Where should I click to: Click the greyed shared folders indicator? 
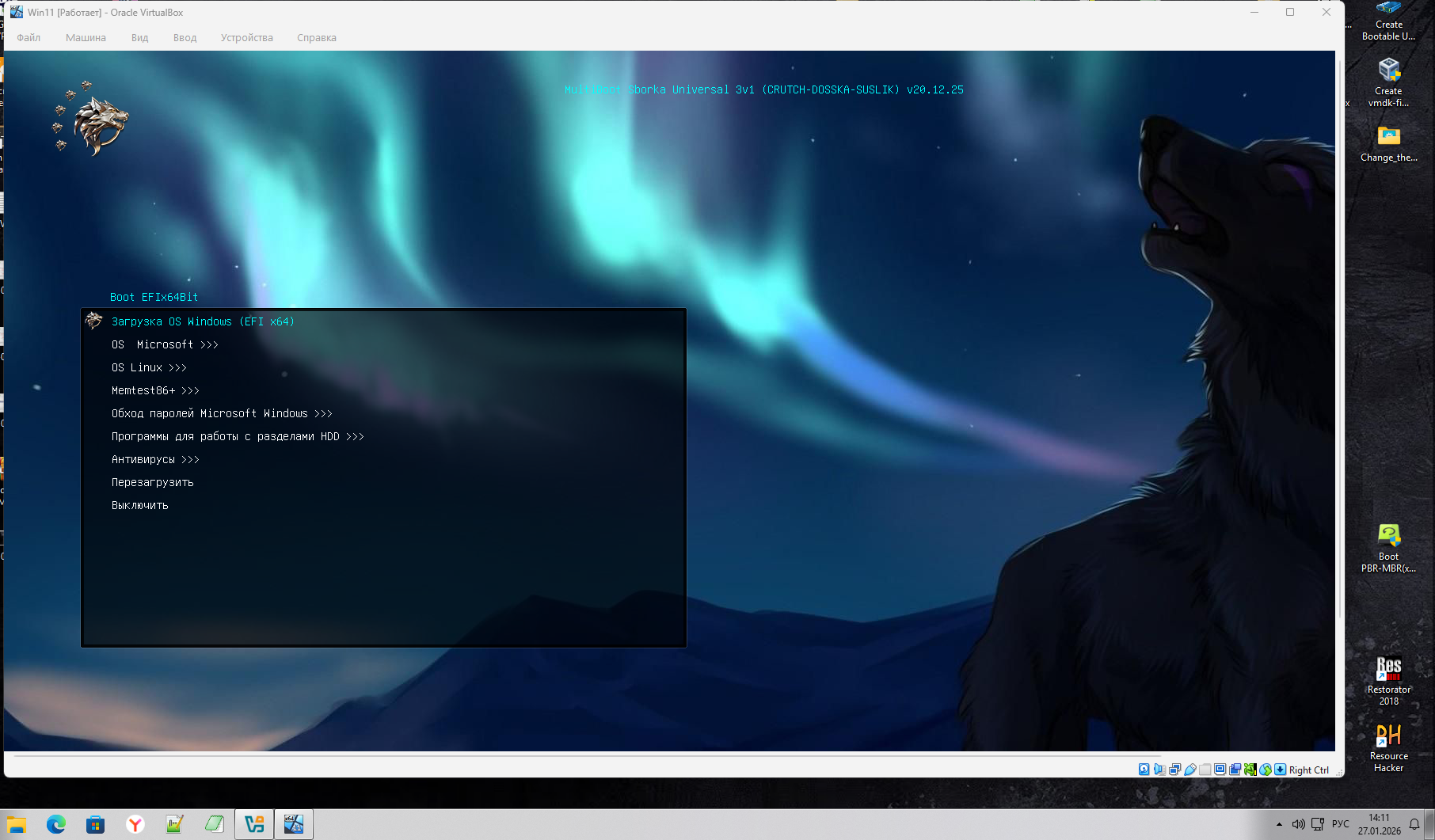tap(1205, 770)
